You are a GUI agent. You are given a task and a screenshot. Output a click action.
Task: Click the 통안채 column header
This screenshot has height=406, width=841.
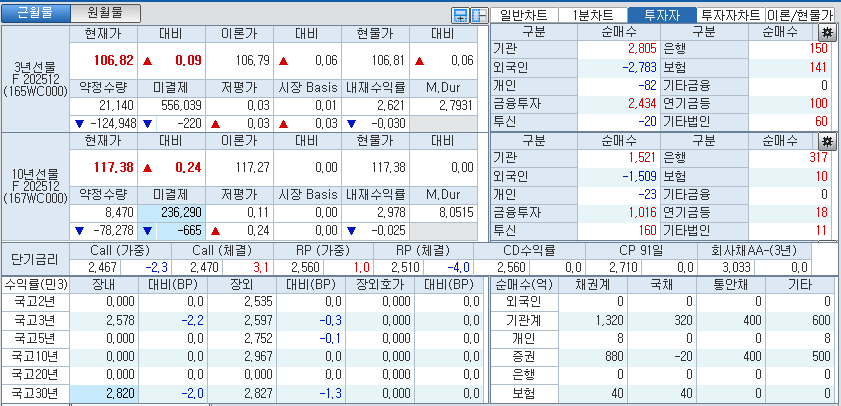tap(732, 284)
